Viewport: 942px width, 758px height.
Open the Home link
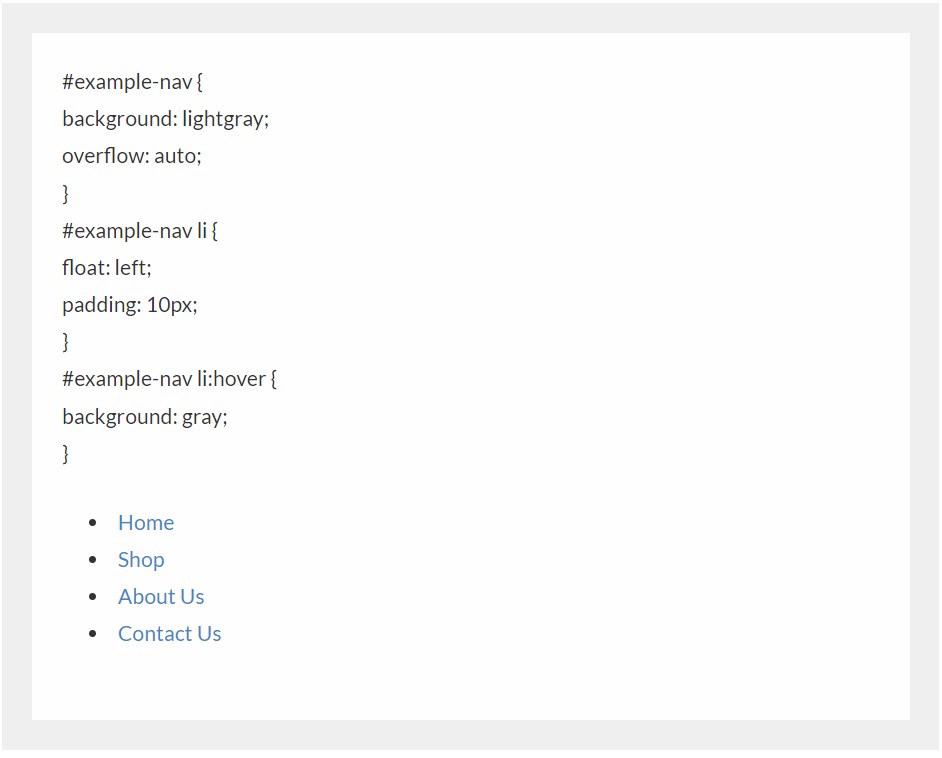pos(146,523)
